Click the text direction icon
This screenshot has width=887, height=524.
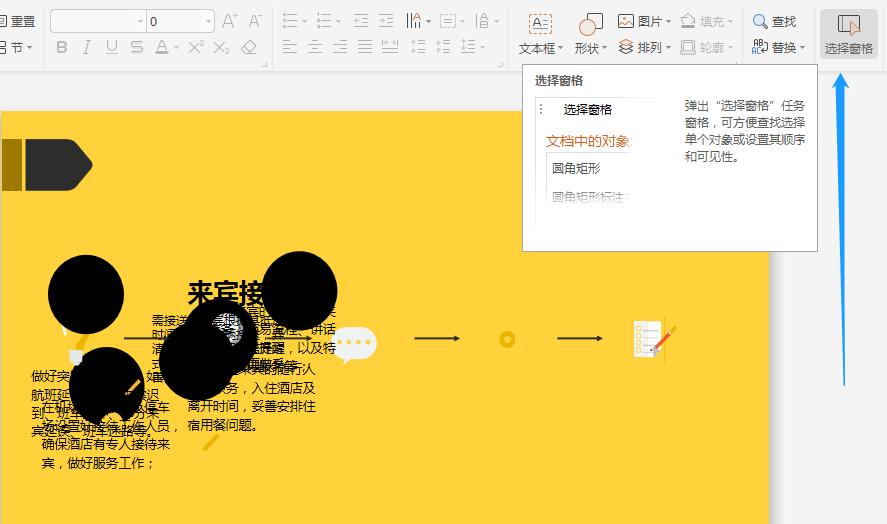[x=414, y=22]
